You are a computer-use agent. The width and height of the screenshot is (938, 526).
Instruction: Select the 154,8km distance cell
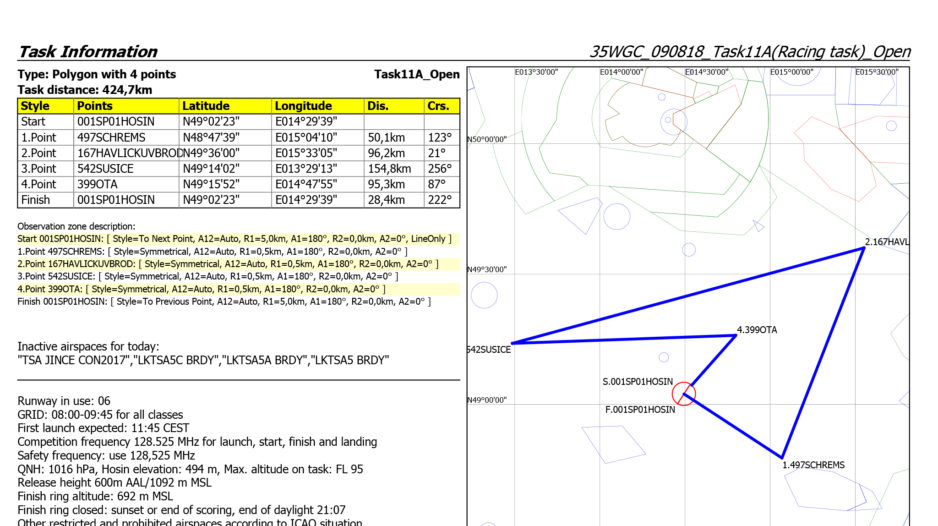389,169
